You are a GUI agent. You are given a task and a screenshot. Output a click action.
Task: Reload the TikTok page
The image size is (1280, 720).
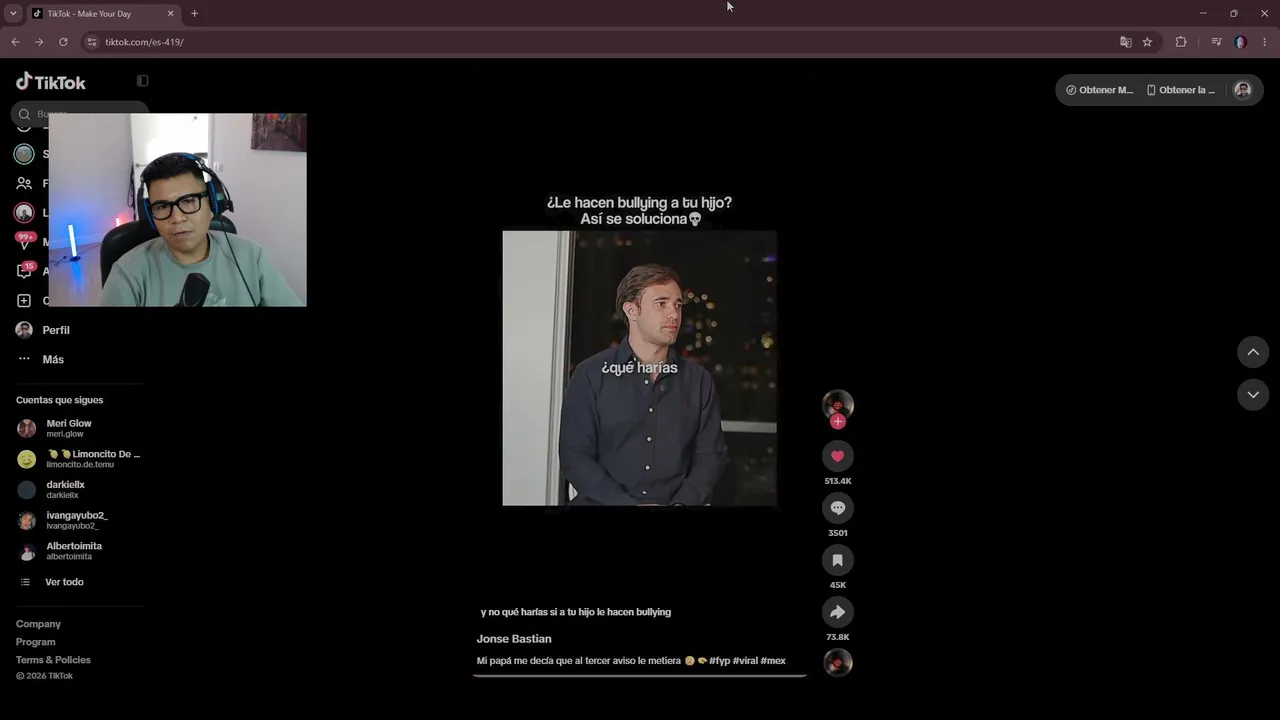tap(63, 42)
